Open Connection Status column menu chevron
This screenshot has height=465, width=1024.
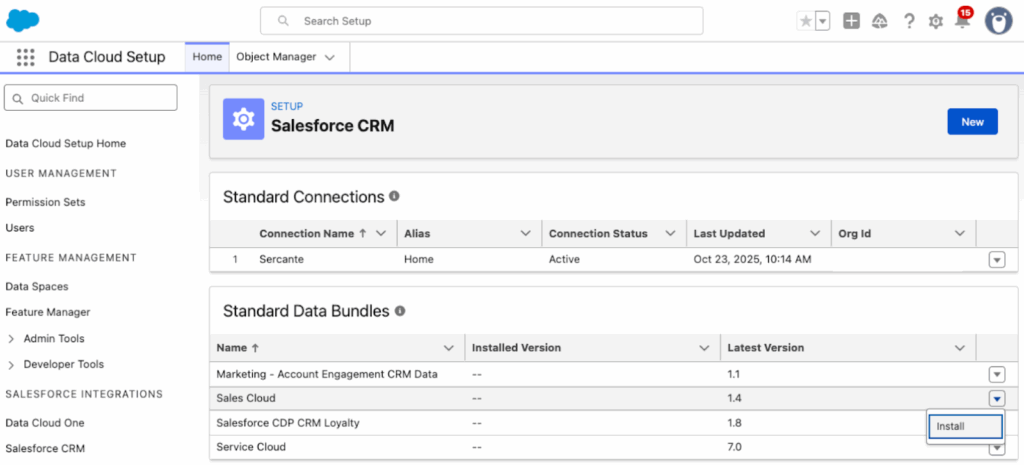point(670,234)
